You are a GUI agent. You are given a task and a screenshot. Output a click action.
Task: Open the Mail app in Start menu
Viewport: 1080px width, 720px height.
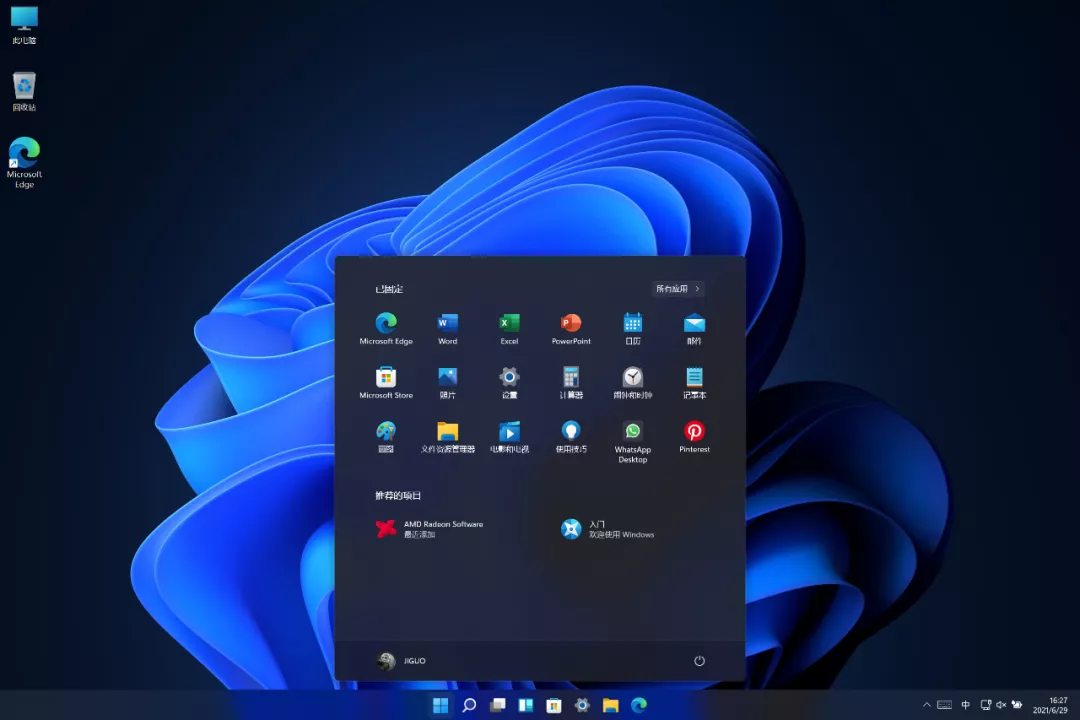694,329
